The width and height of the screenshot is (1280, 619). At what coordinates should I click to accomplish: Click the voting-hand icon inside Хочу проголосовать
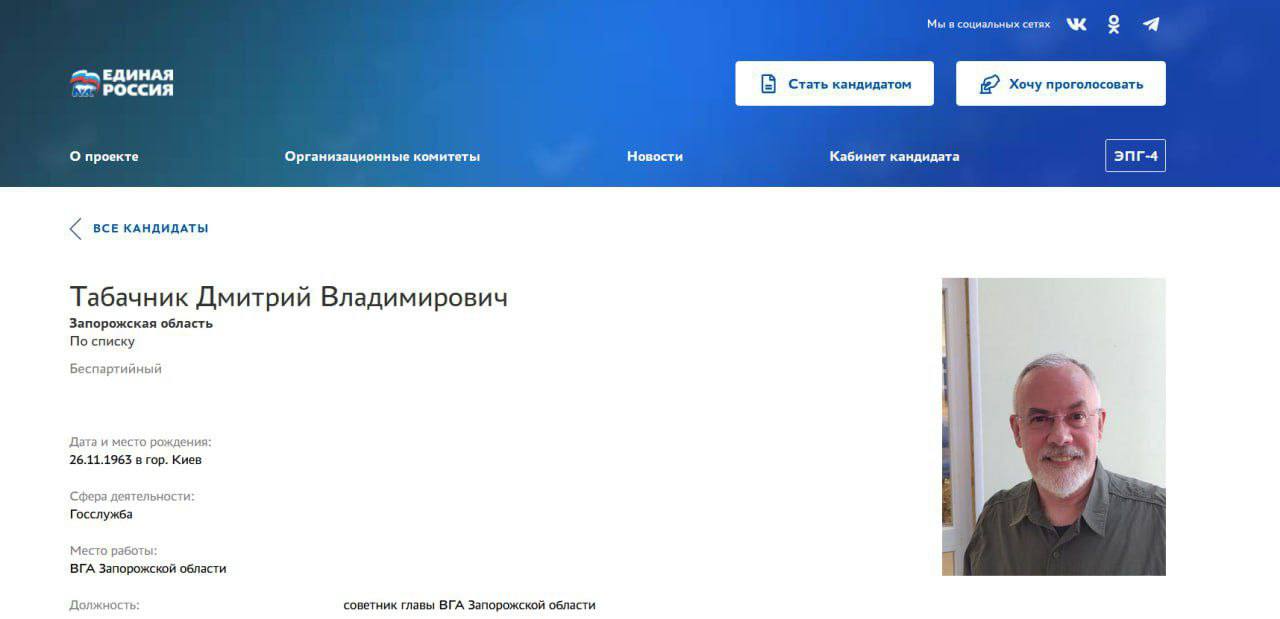[990, 84]
